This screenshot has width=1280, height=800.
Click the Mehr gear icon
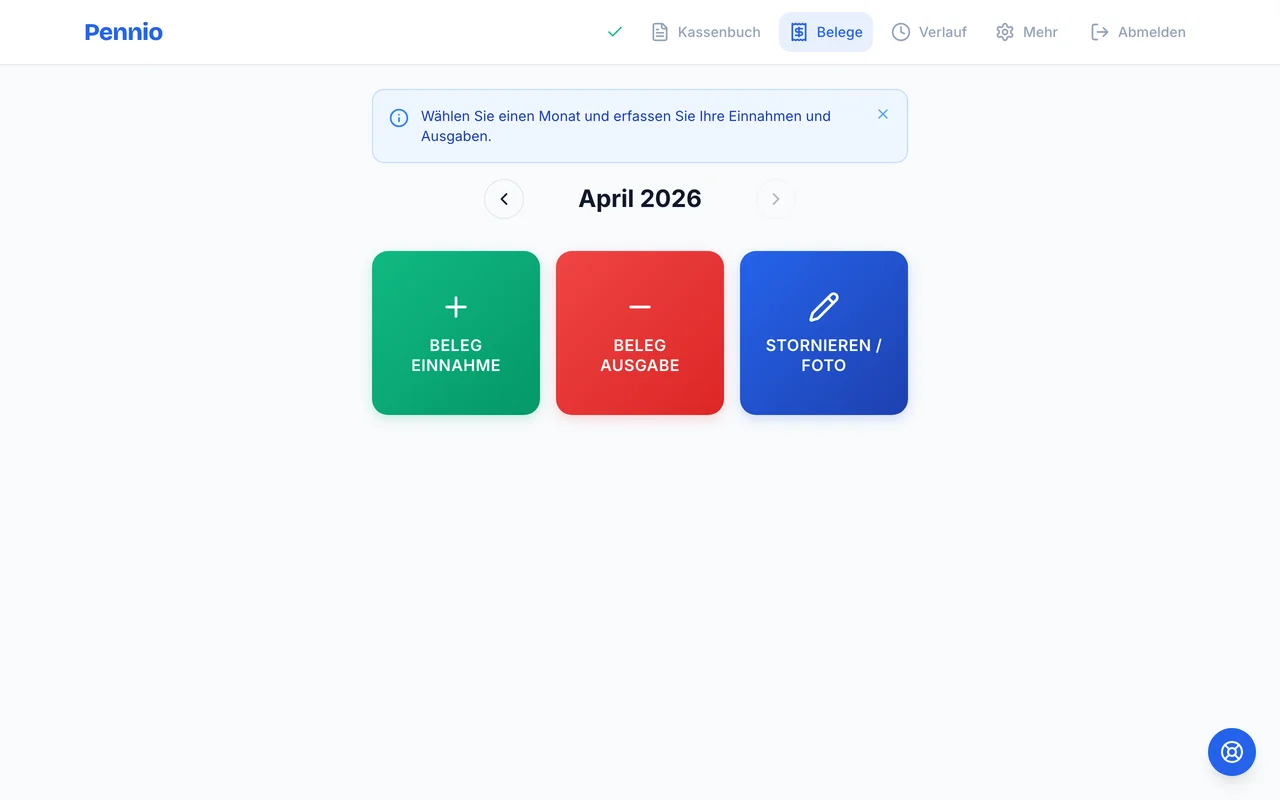1004,32
